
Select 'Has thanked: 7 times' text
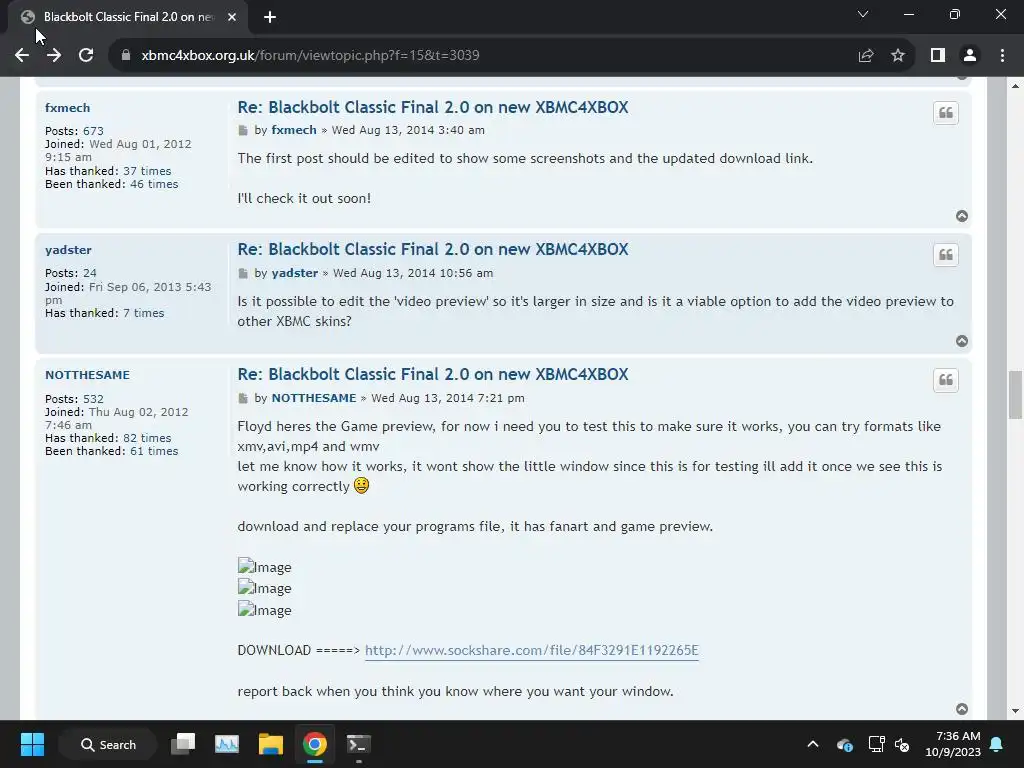tap(104, 313)
